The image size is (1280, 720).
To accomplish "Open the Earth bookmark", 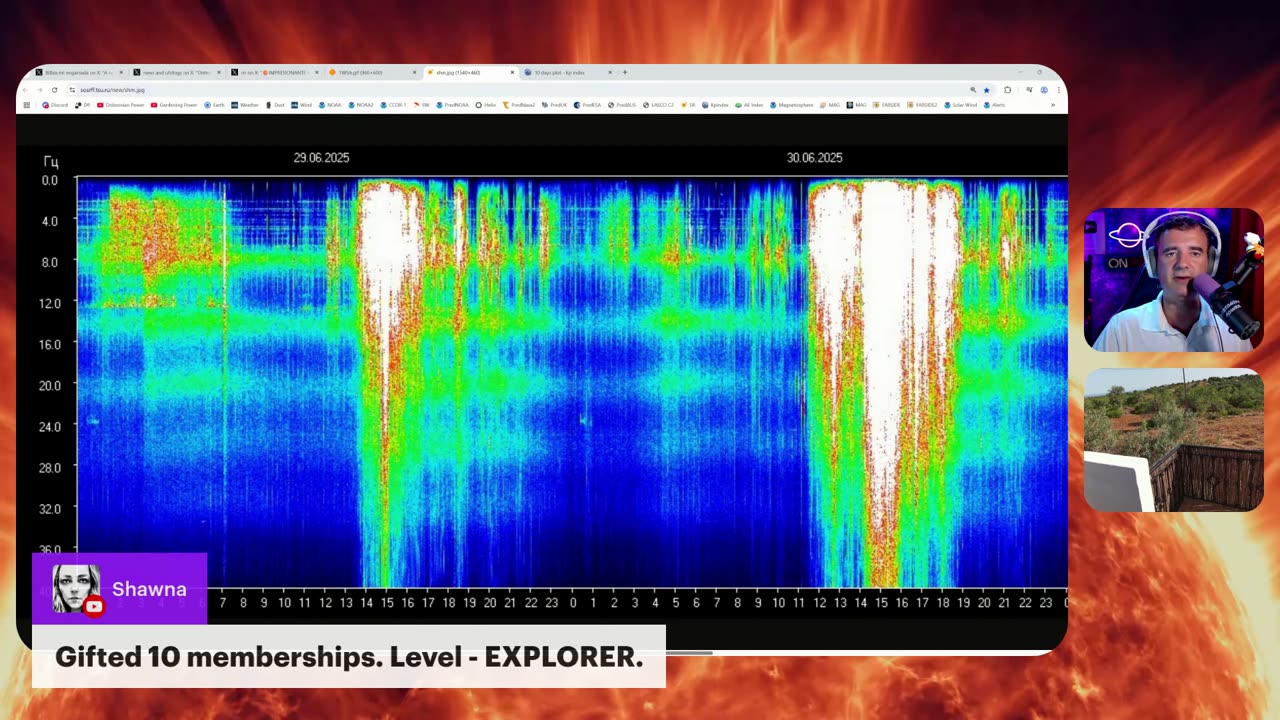I will pyautogui.click(x=214, y=104).
